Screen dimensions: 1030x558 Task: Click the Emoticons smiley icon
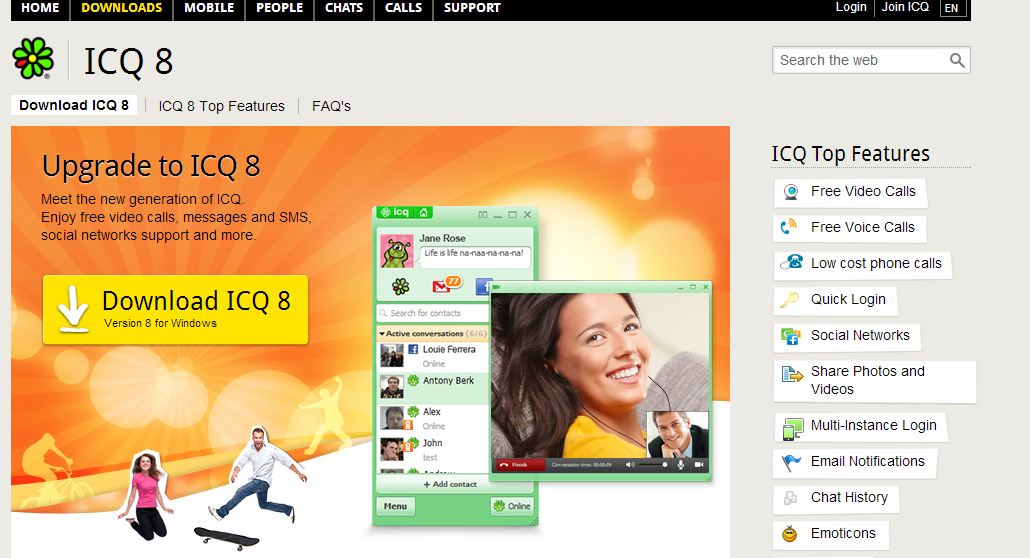coord(791,534)
